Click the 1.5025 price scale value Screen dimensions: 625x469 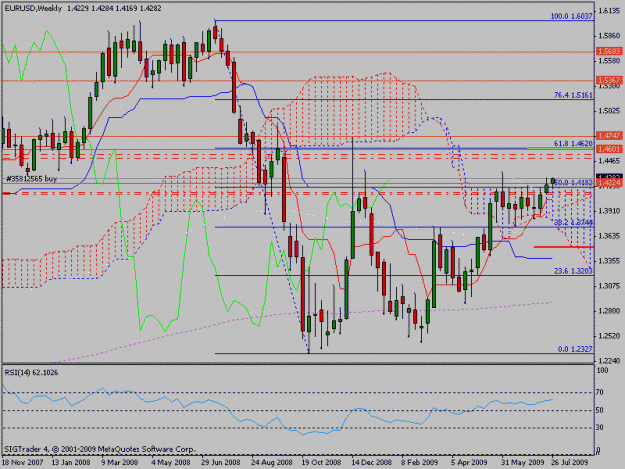point(609,110)
